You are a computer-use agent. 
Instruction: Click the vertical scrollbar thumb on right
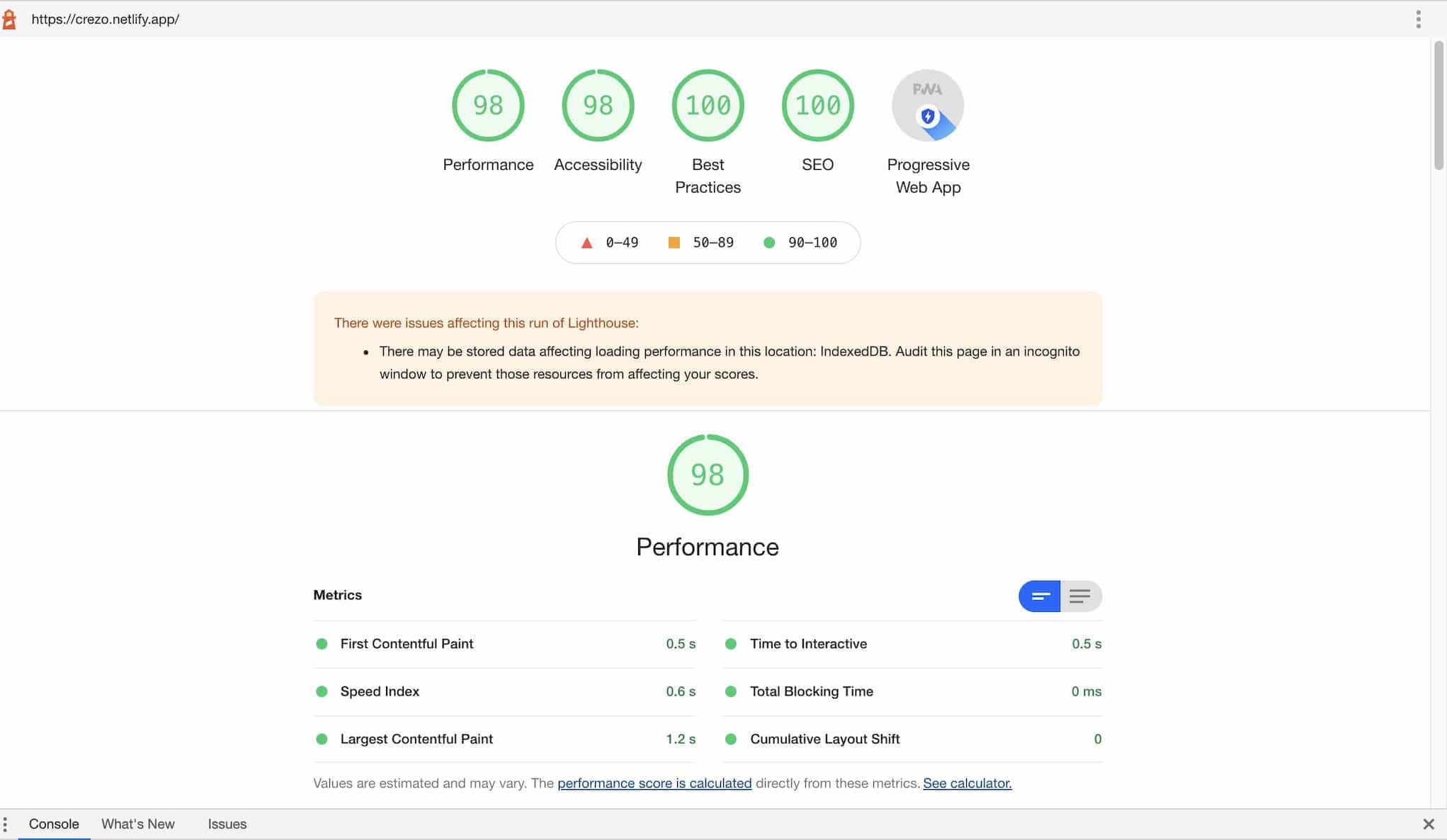1438,106
